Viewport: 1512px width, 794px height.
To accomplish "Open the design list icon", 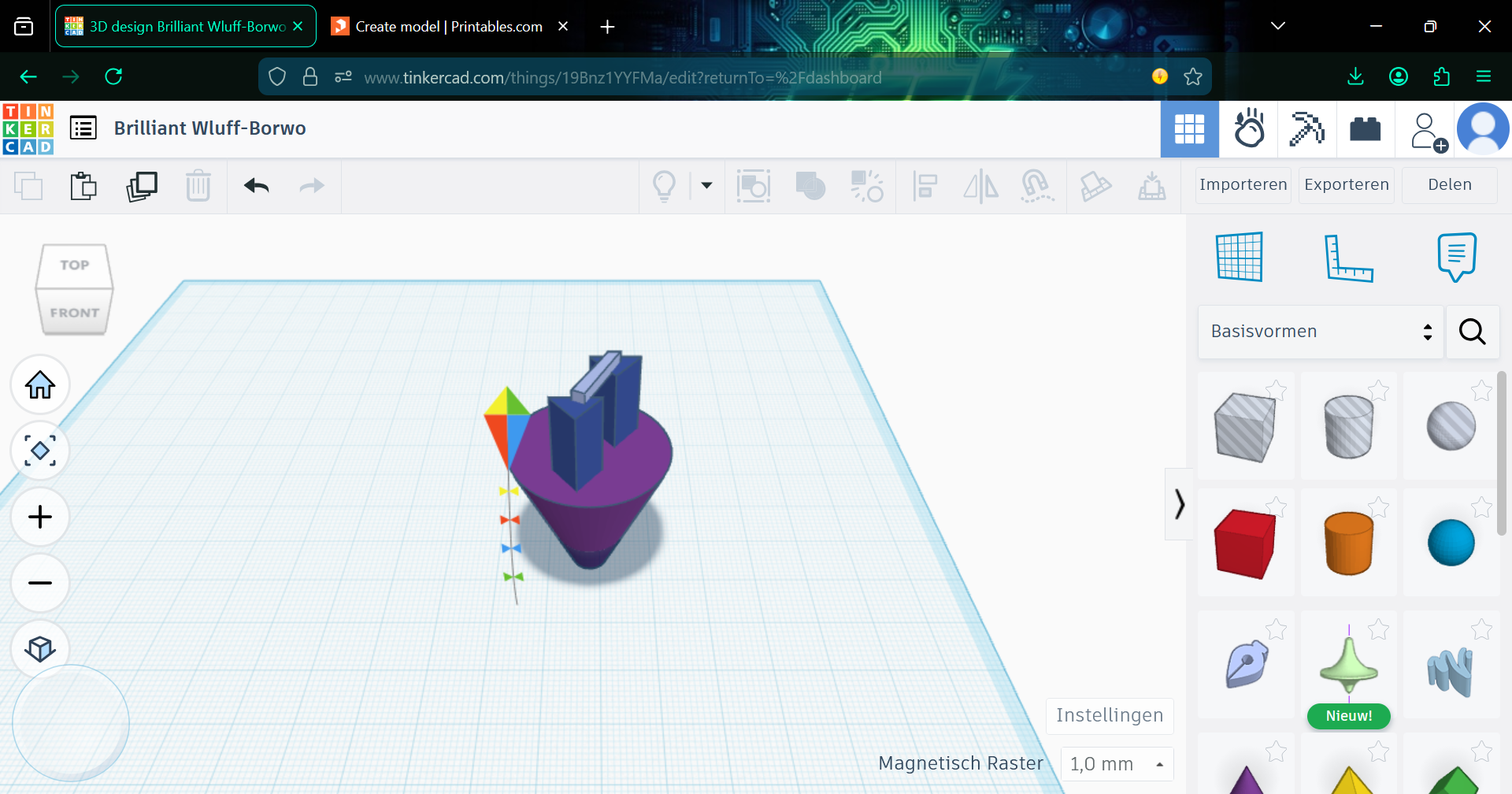I will [x=83, y=128].
